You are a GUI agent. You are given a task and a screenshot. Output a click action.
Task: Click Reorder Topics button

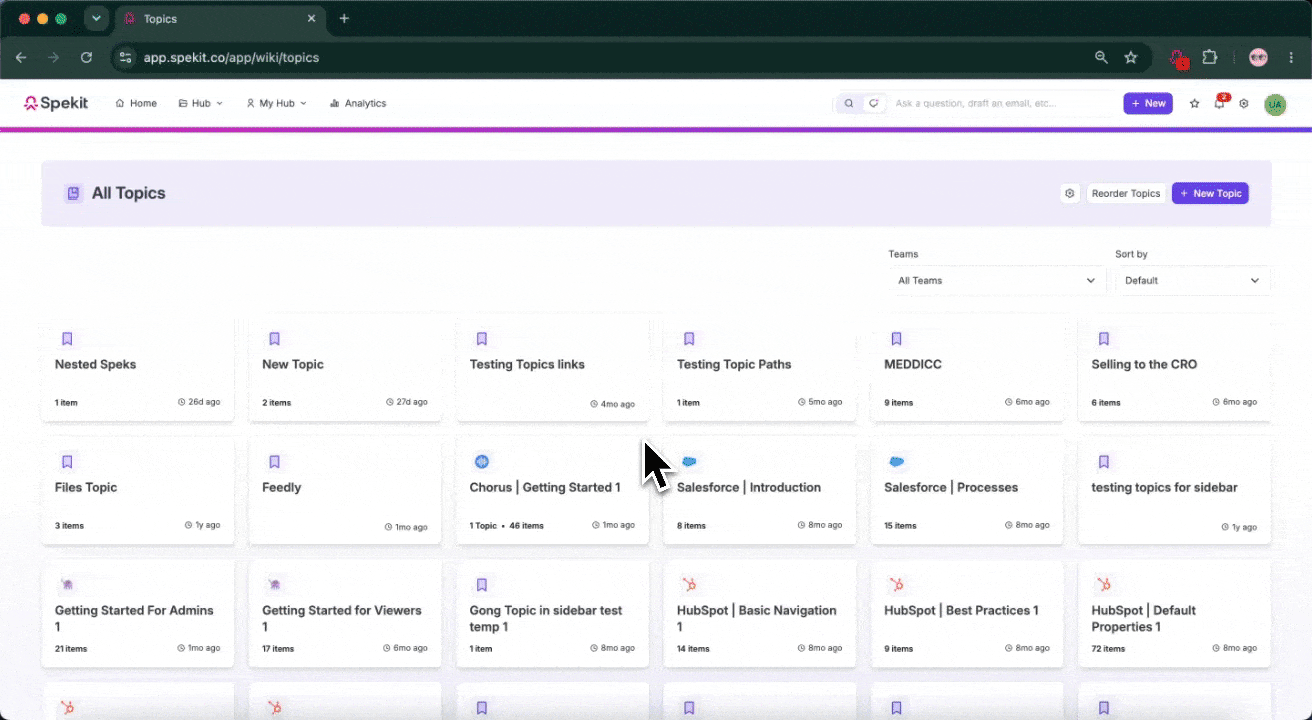[x=1126, y=193]
